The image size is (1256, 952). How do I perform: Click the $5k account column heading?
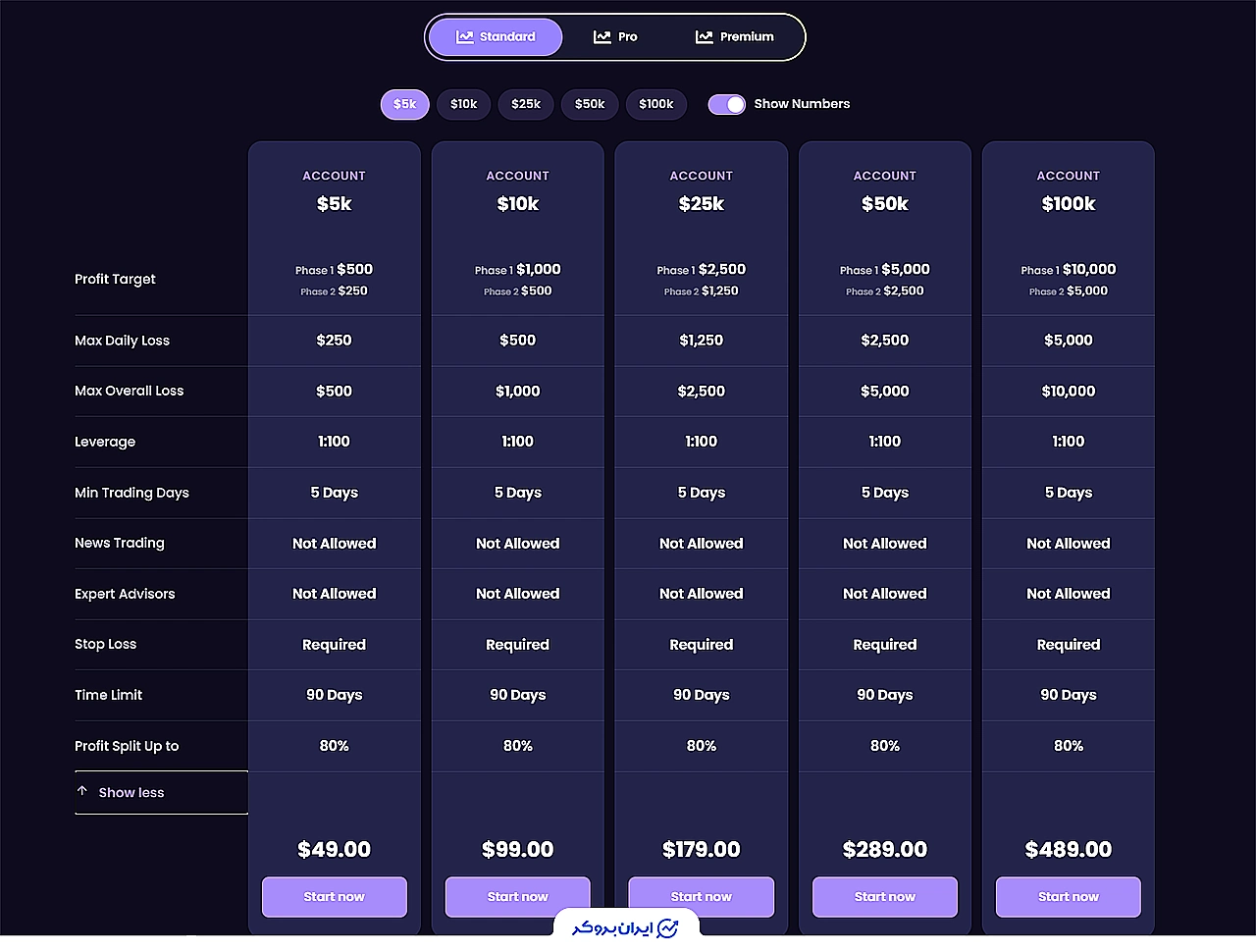point(335,204)
